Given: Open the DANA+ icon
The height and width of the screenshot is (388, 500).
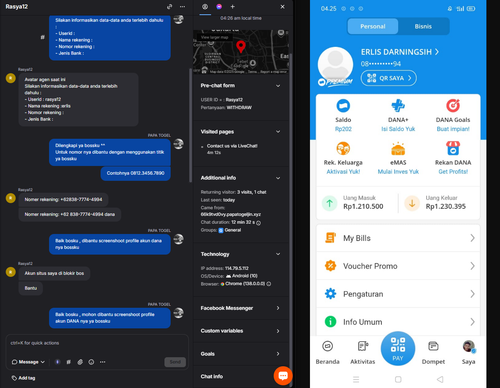Looking at the screenshot, I should tap(398, 106).
